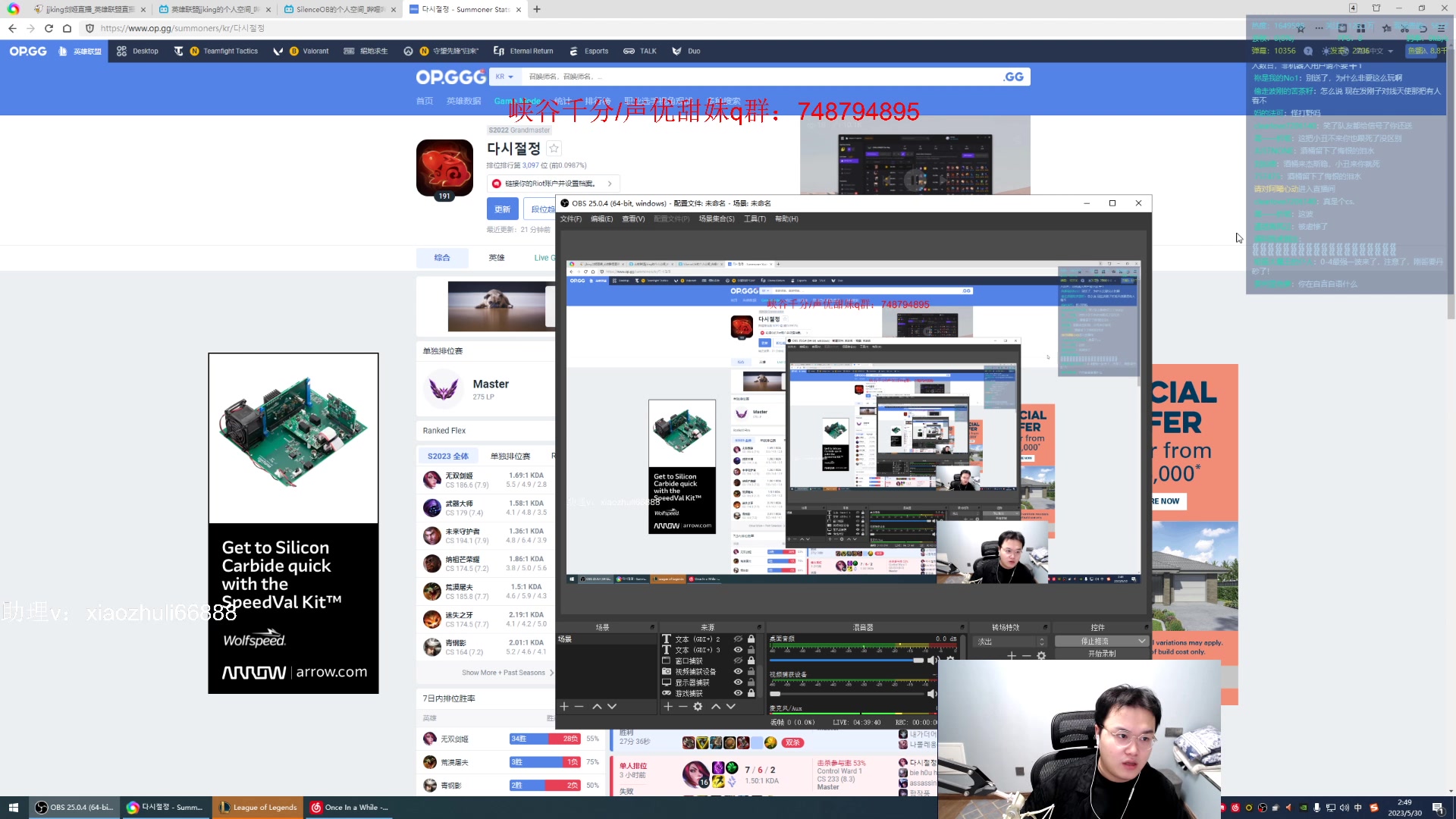Open OBS 工具(T) menu
The width and height of the screenshot is (1456, 819).
(x=755, y=219)
